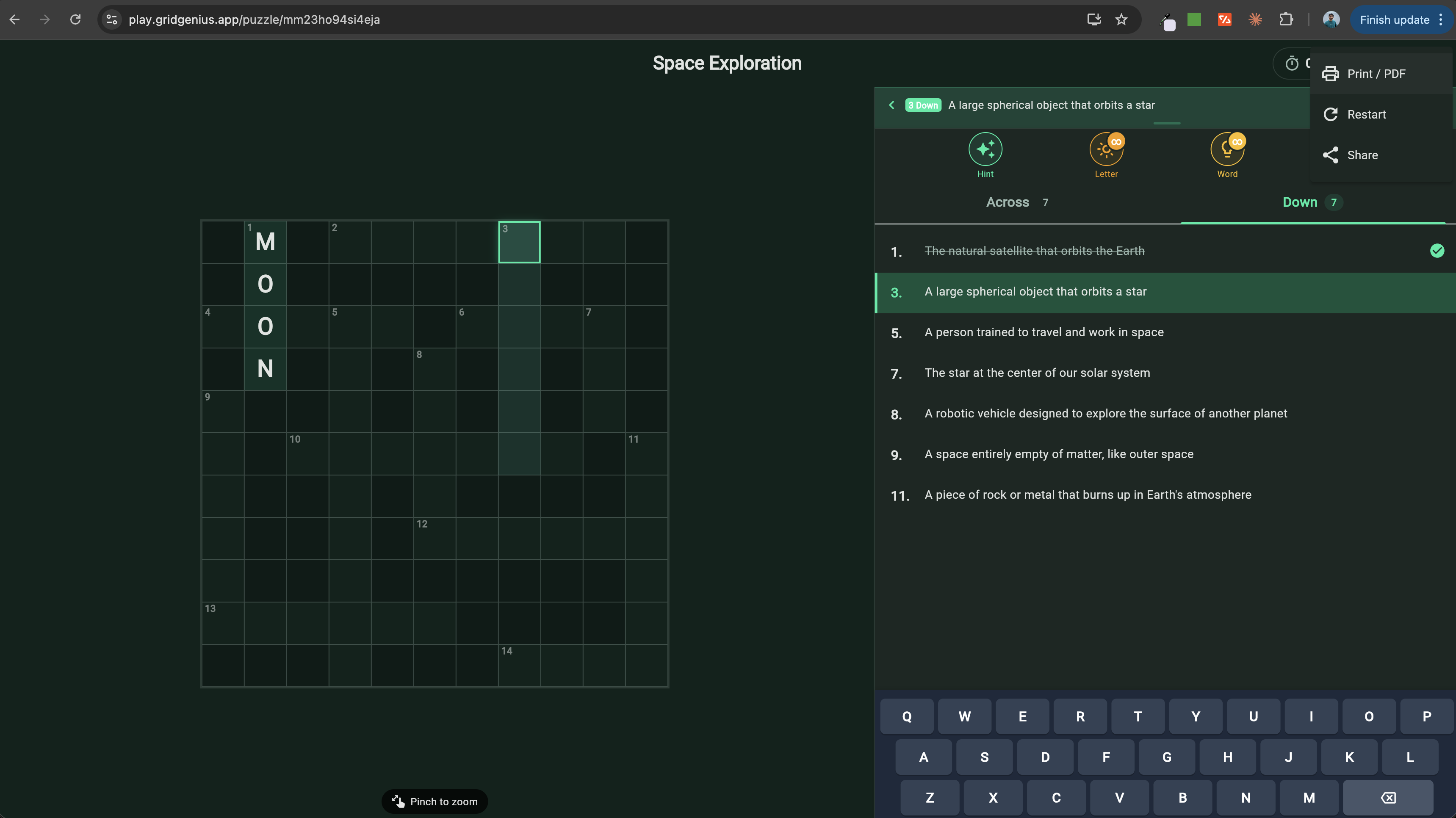The image size is (1456, 818).
Task: Open the Chrome three-dot menu
Action: click(1441, 20)
